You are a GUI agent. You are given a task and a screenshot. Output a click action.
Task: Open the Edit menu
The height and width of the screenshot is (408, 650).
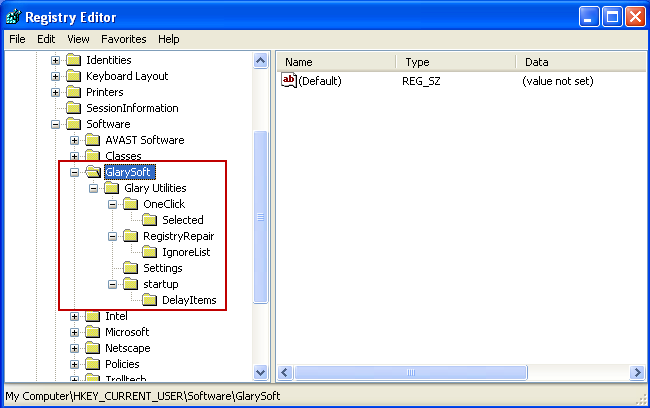(x=46, y=39)
